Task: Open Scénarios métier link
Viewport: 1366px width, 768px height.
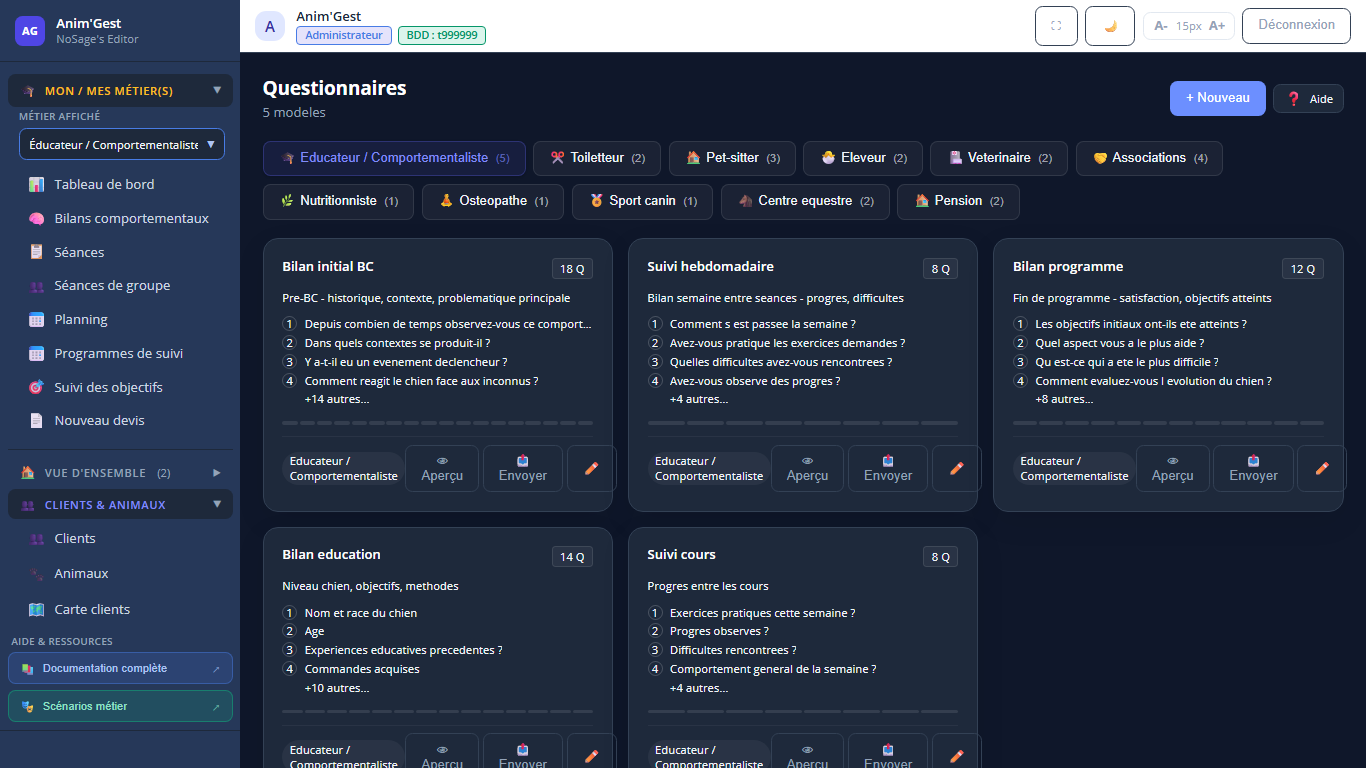Action: tap(120, 706)
